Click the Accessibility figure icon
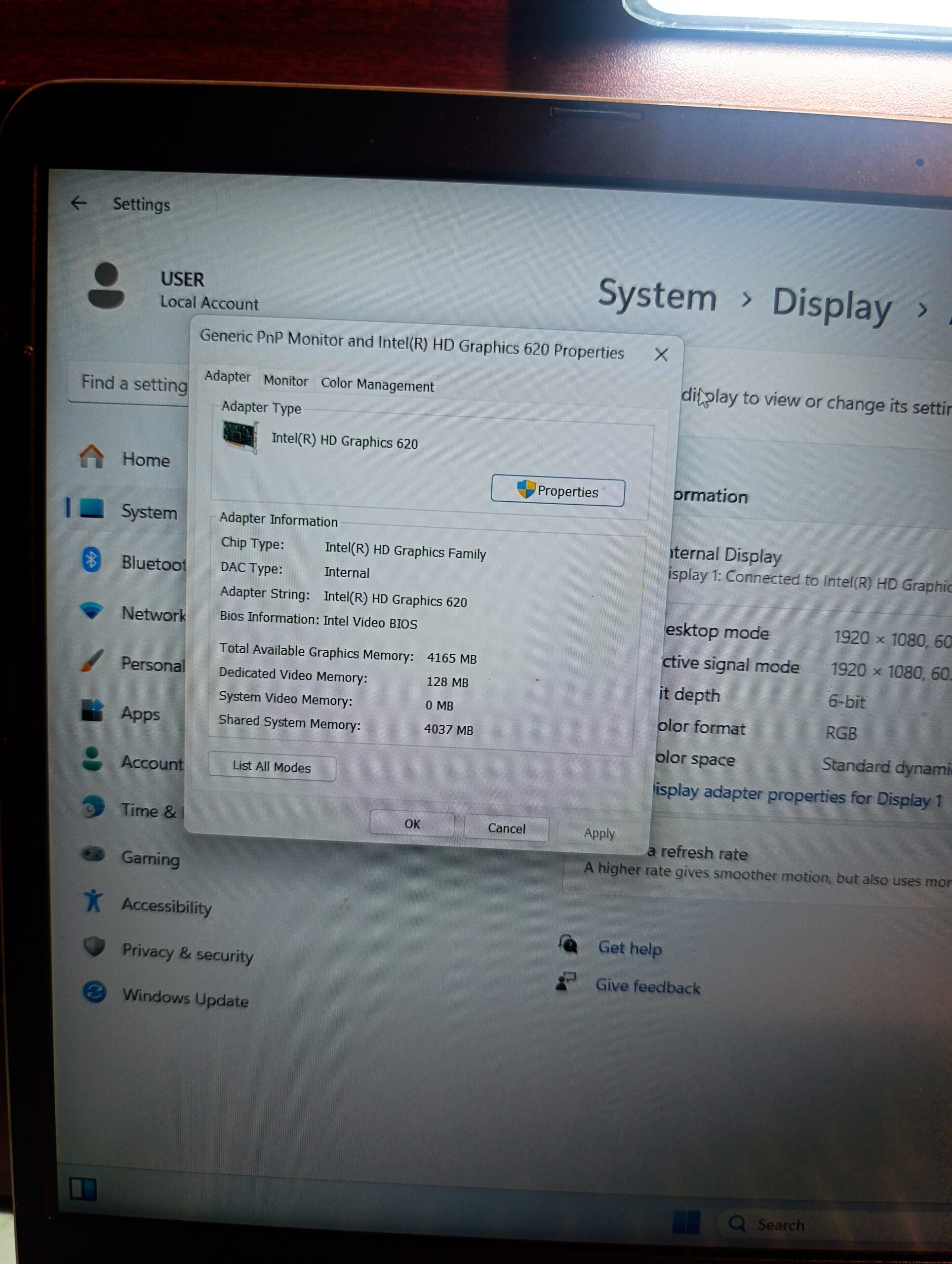 [92, 901]
